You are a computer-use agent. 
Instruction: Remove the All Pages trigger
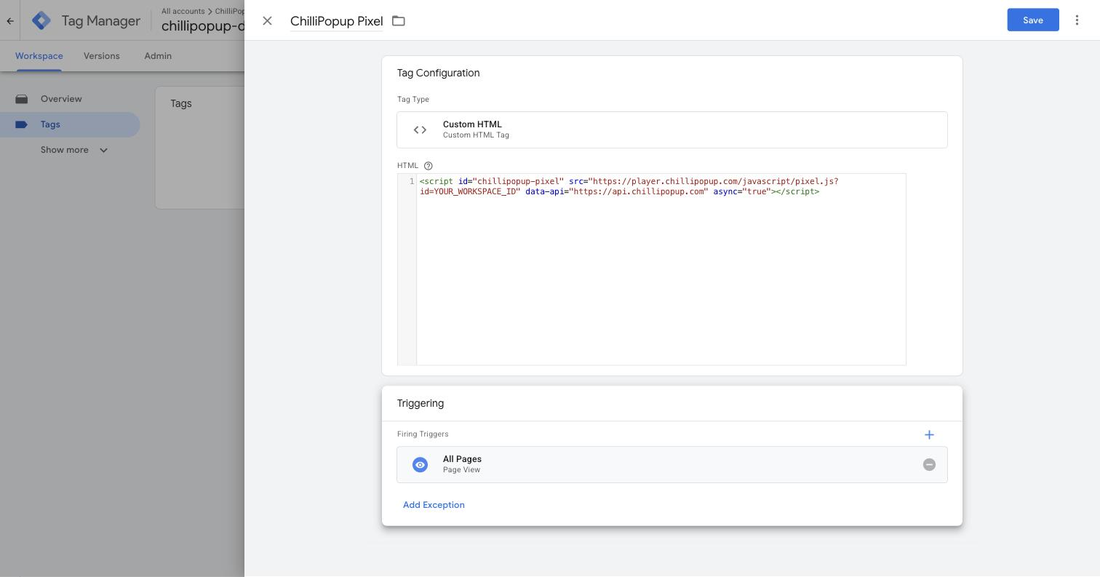tap(929, 465)
